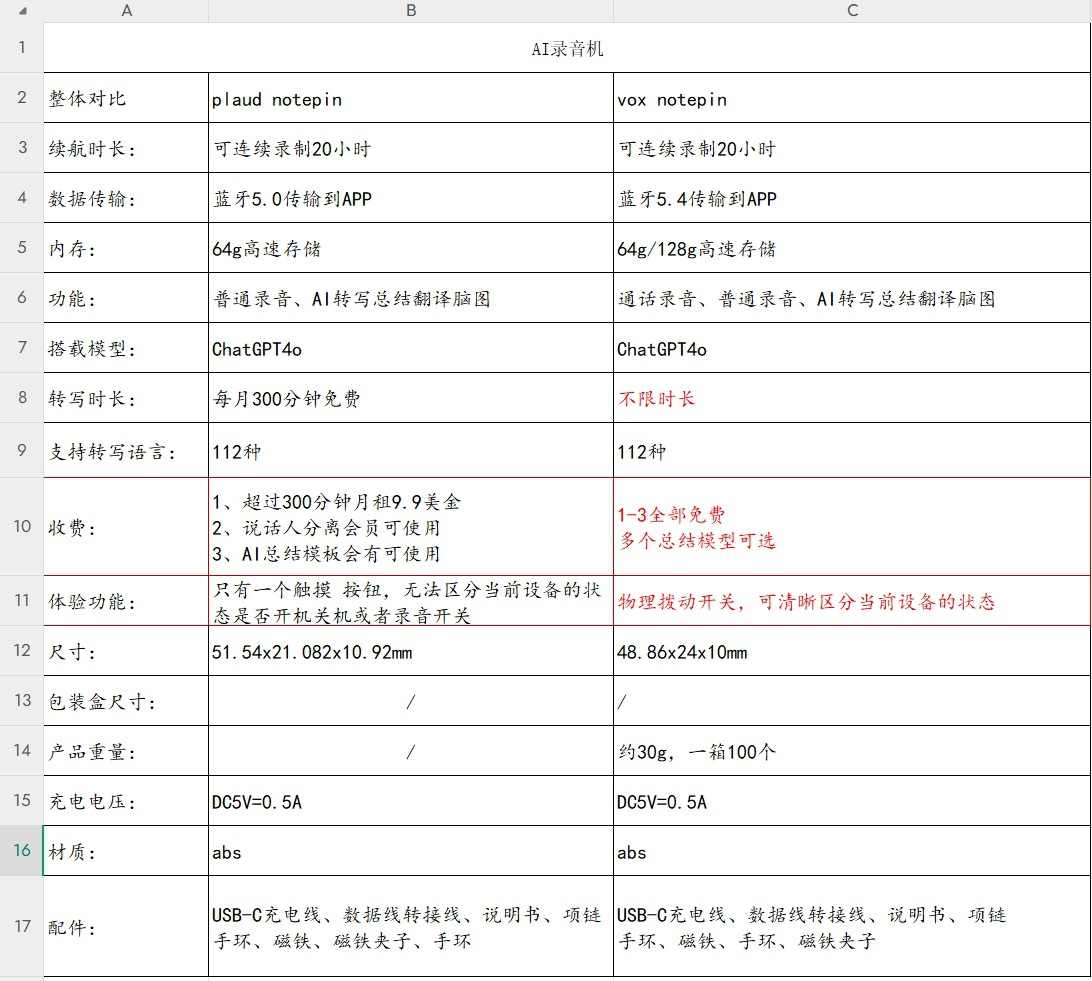Select column B header
Screen dimensions: 1092x981
click(411, 10)
